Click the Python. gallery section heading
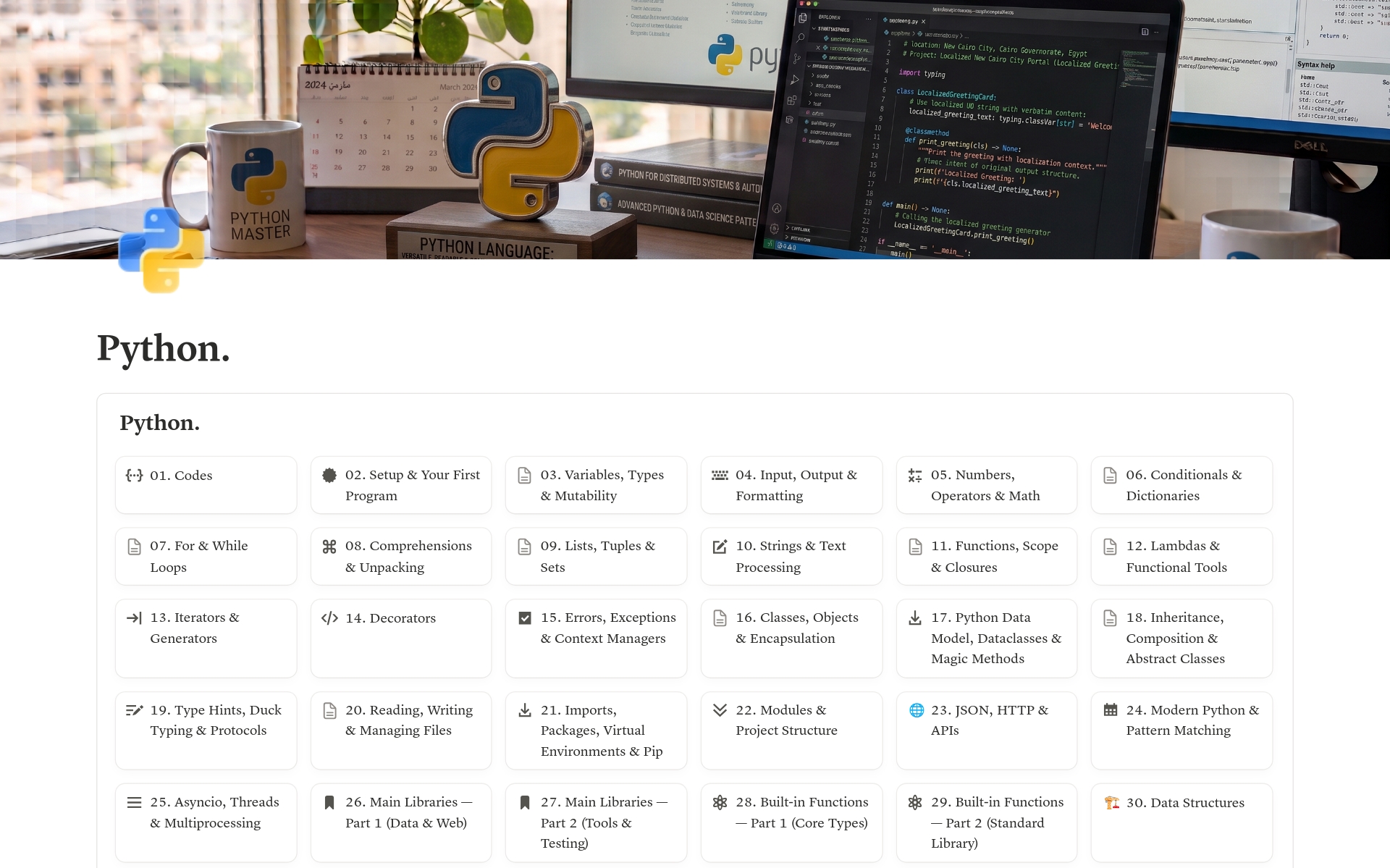1390x868 pixels. [159, 423]
